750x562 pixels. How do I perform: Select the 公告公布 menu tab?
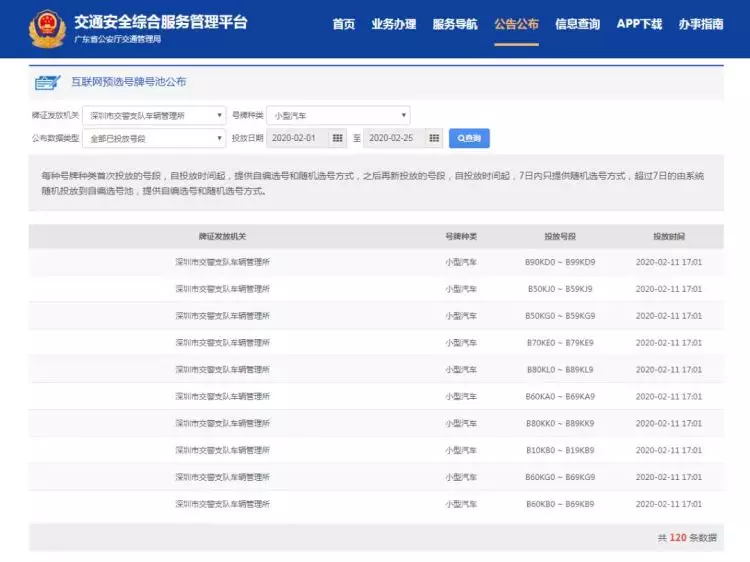(517, 24)
